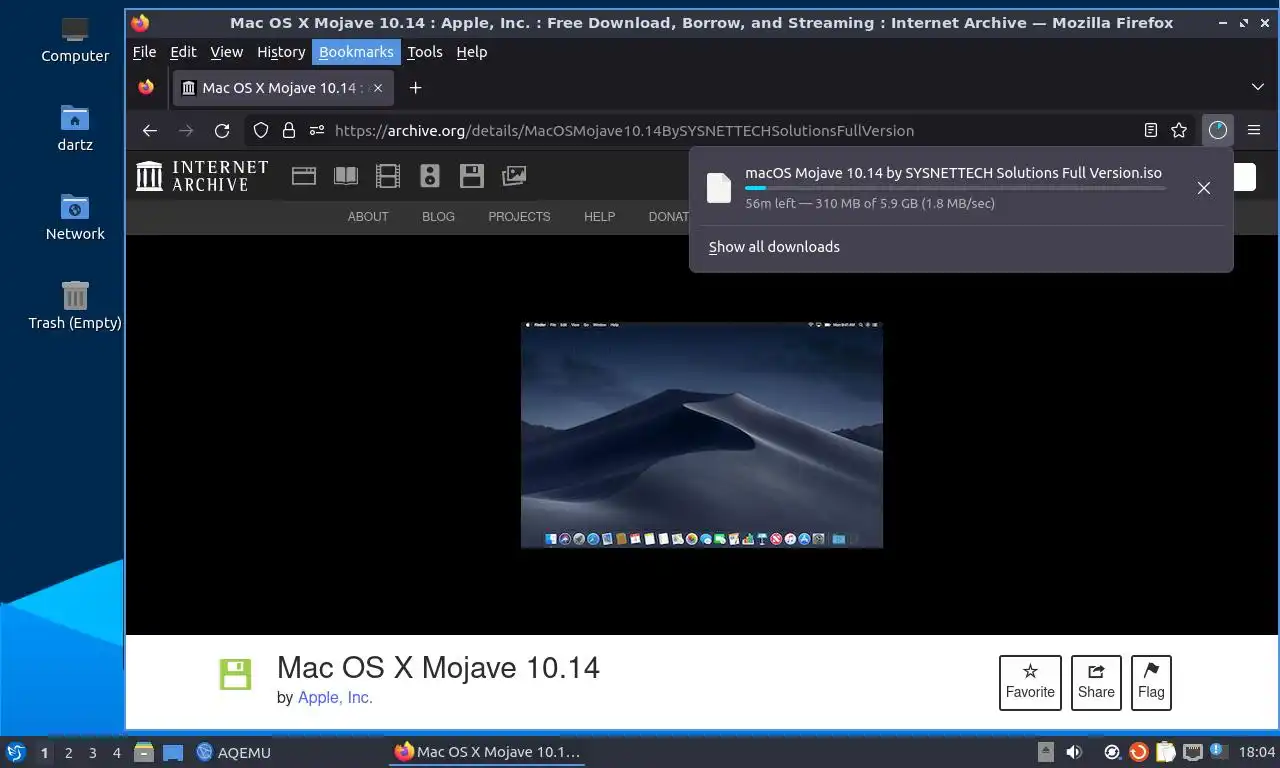Cancel the Mojave ISO download
Image resolution: width=1280 pixels, height=768 pixels.
coord(1204,188)
